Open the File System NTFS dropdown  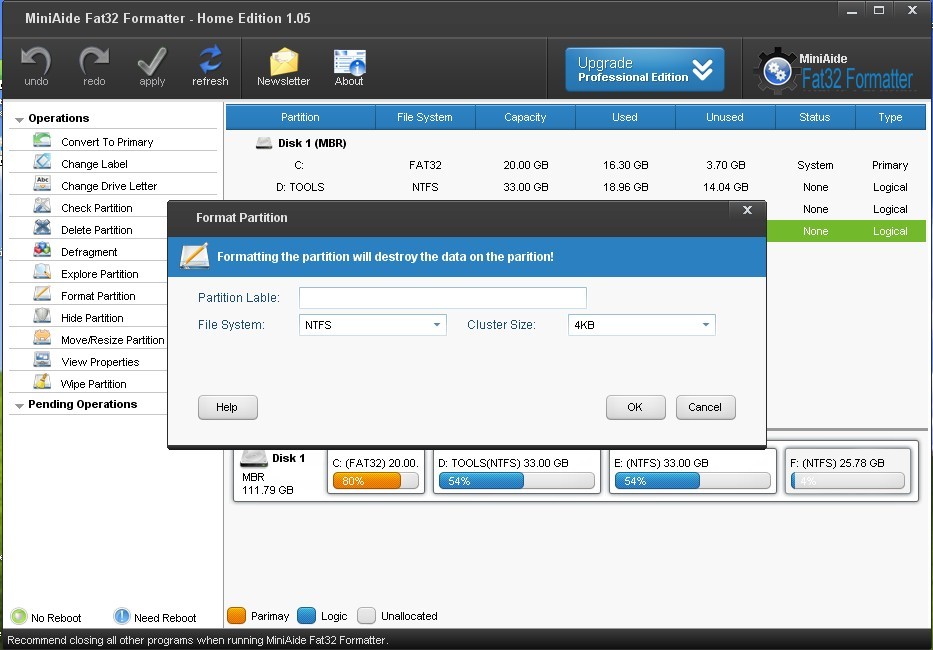pyautogui.click(x=372, y=325)
